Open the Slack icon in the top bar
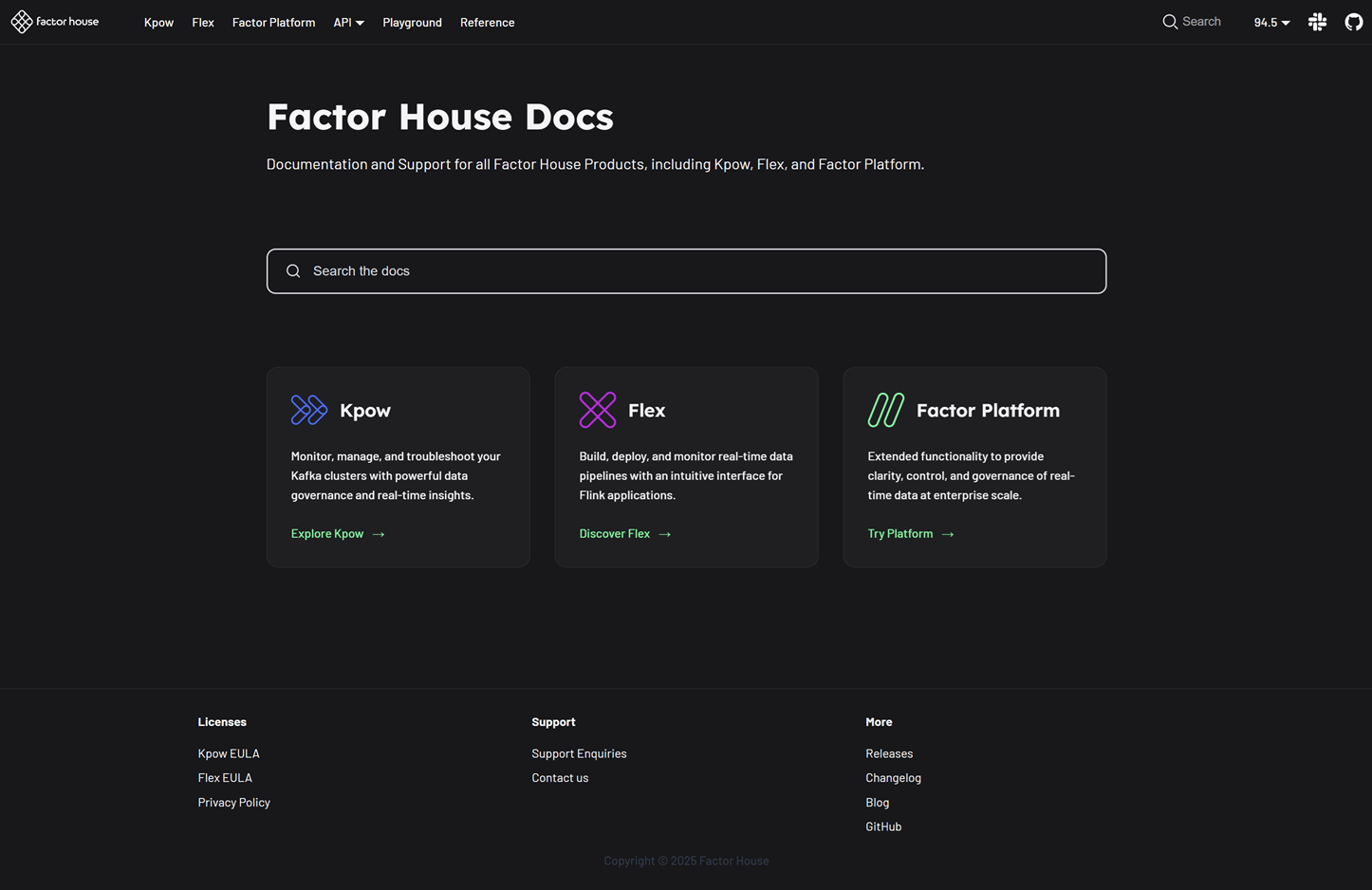The image size is (1372, 890). pos(1317,22)
